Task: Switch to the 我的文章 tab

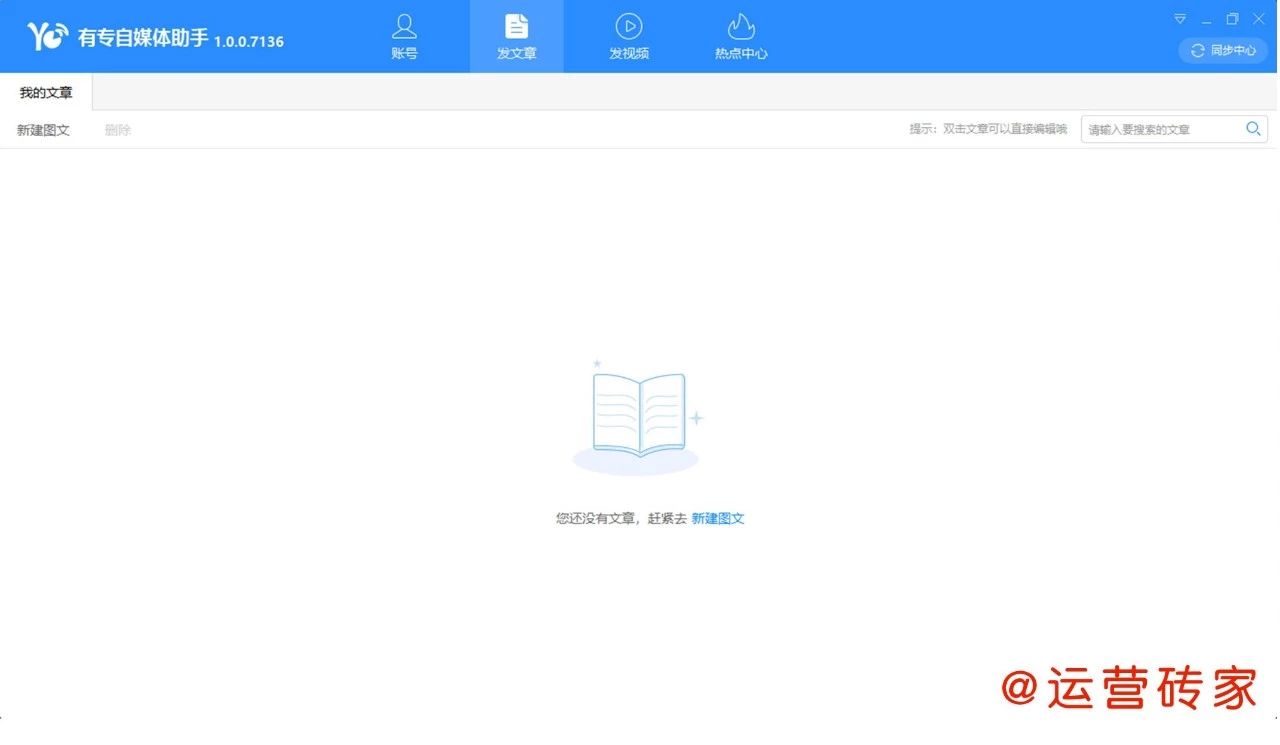Action: coord(44,92)
